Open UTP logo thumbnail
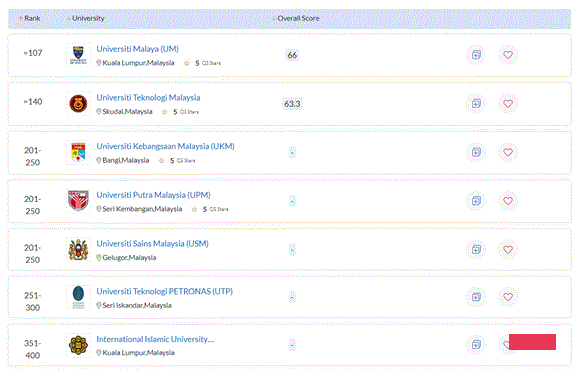576x370 pixels. coord(78,297)
